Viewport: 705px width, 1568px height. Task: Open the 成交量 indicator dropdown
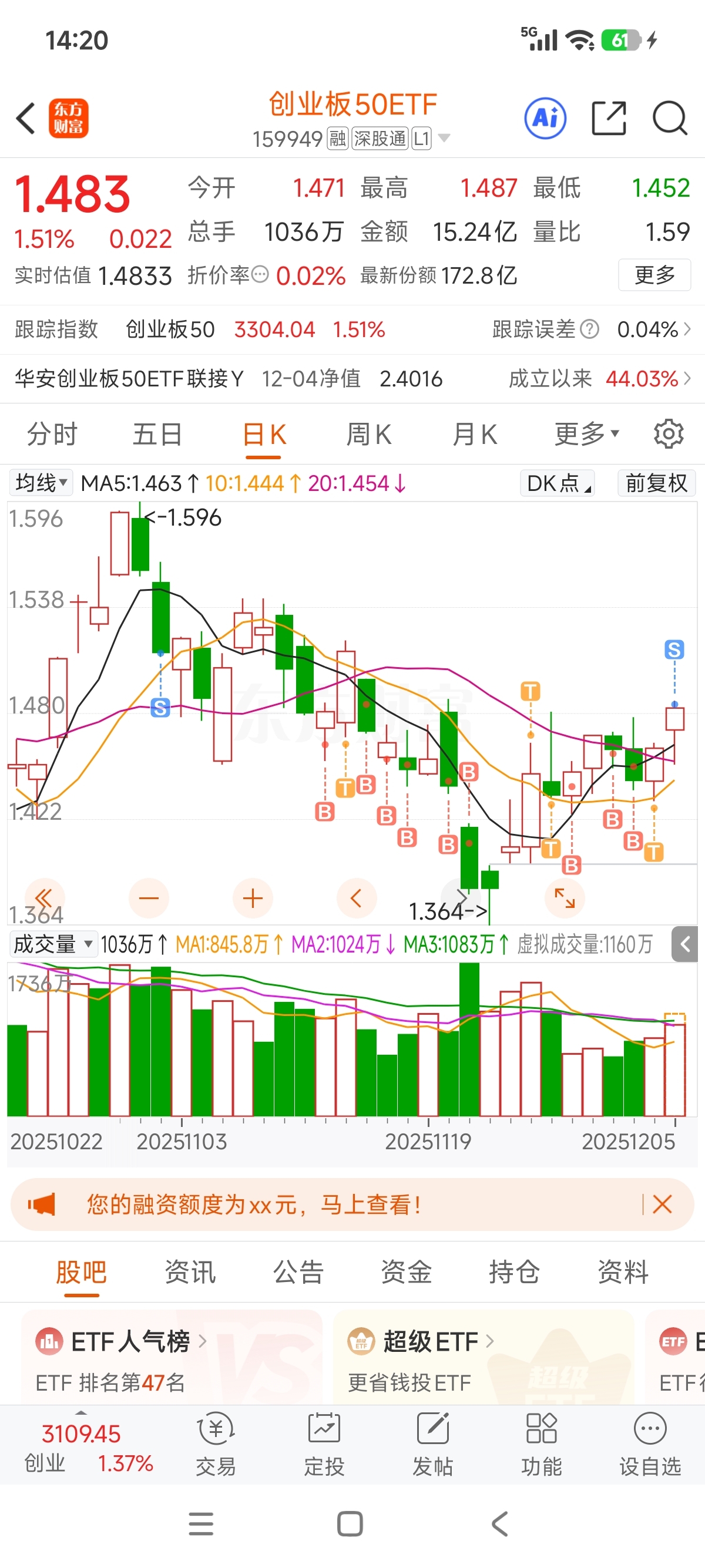(x=52, y=944)
